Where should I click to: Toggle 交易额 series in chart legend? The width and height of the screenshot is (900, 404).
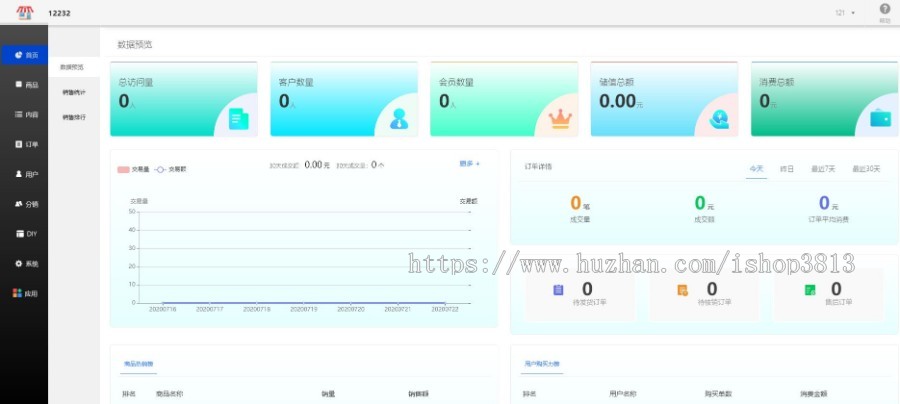[171, 169]
